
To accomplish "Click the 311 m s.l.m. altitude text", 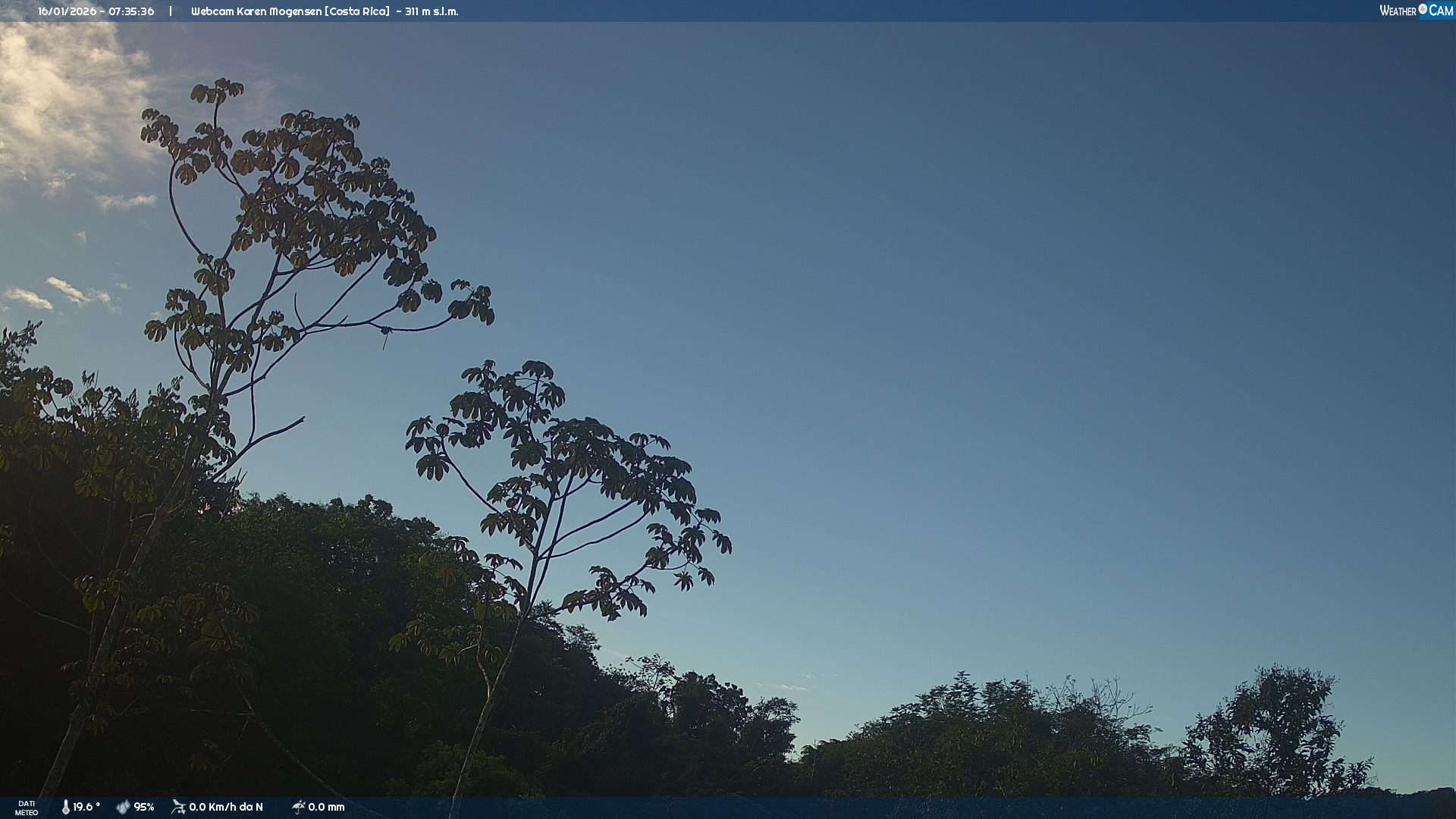I will 431,11.
